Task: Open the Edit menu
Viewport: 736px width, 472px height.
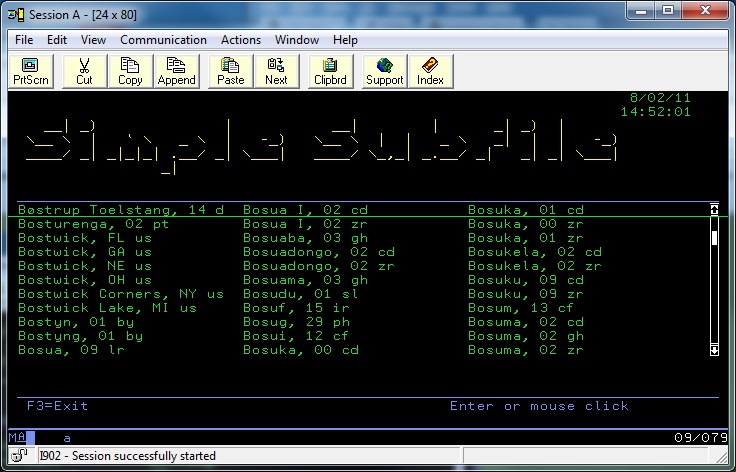Action: click(57, 40)
